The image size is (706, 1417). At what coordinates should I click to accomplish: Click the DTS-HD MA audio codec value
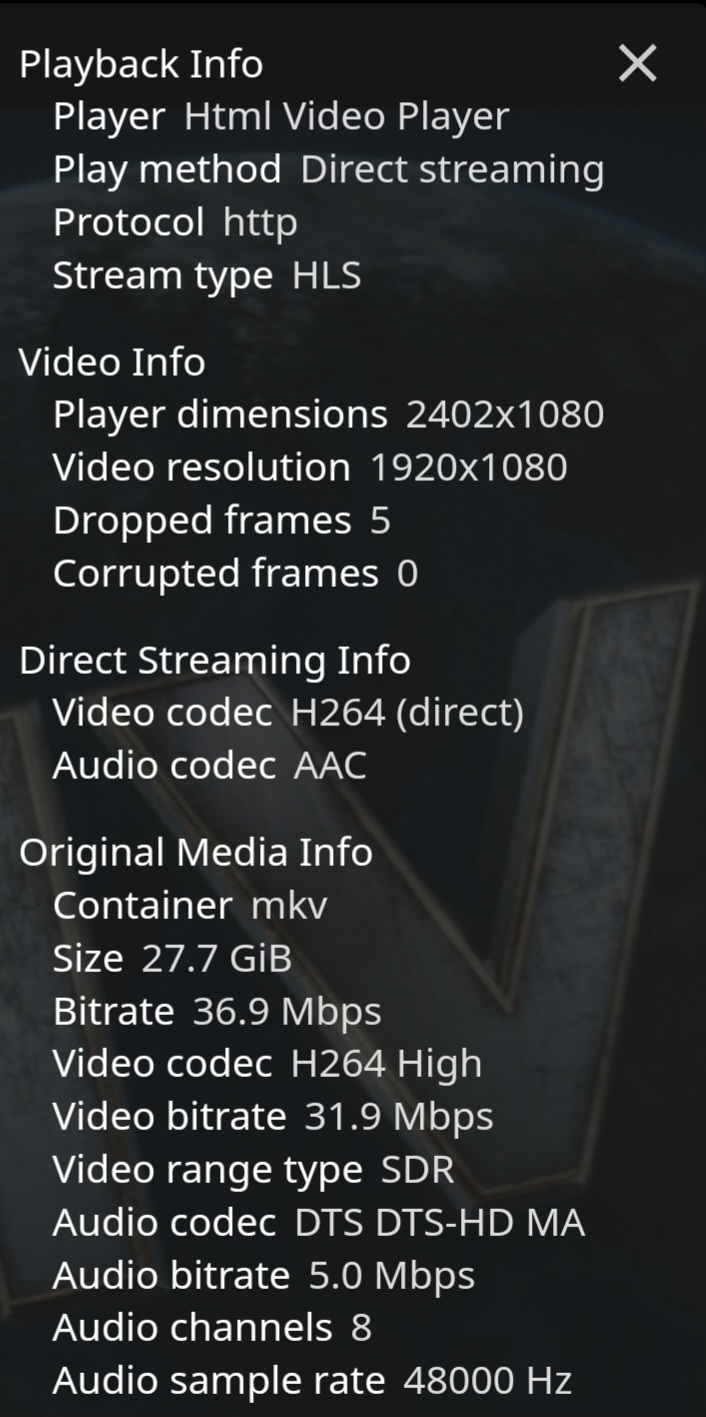(x=439, y=1224)
